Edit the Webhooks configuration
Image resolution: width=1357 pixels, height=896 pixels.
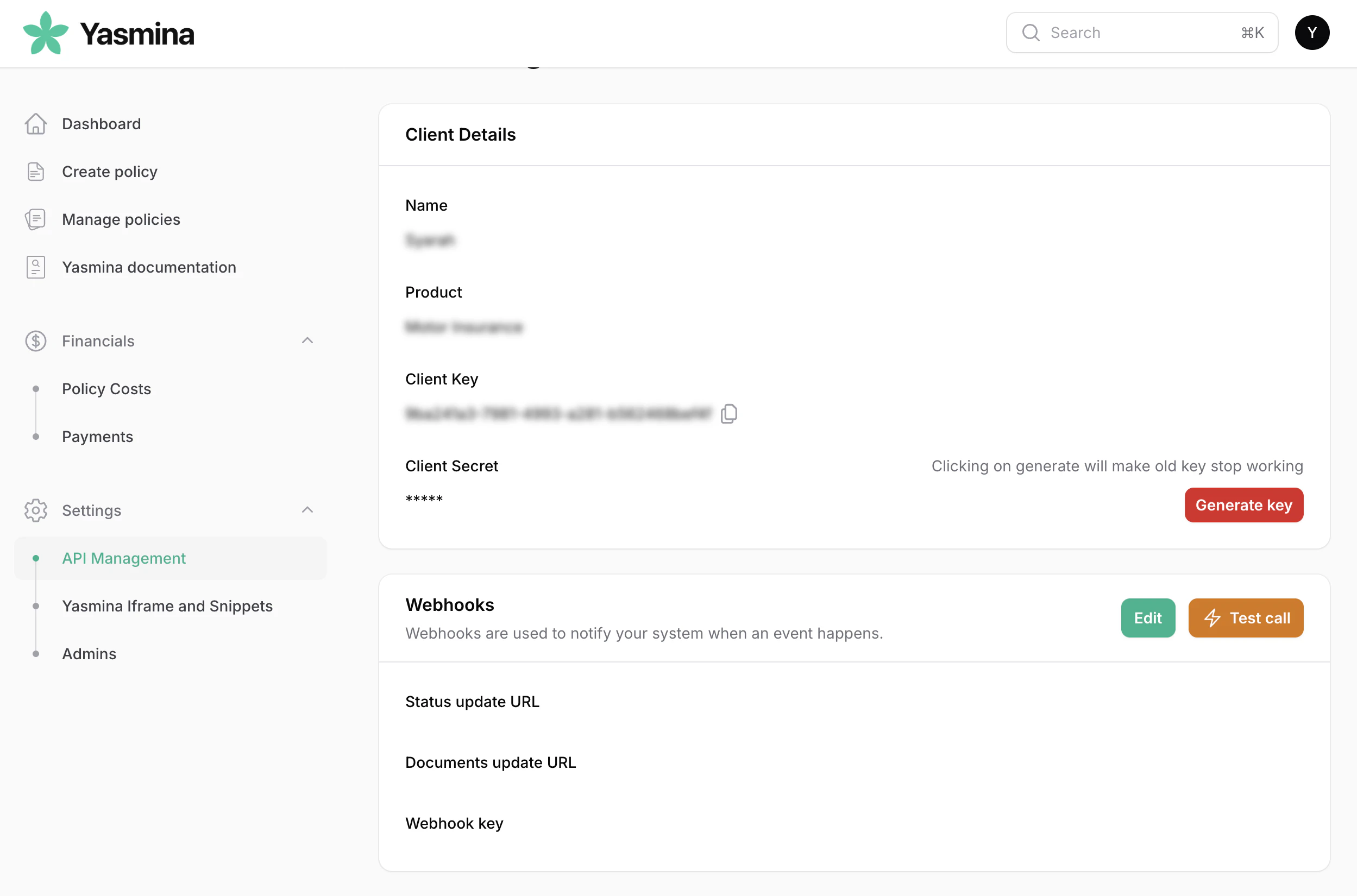[x=1148, y=618]
